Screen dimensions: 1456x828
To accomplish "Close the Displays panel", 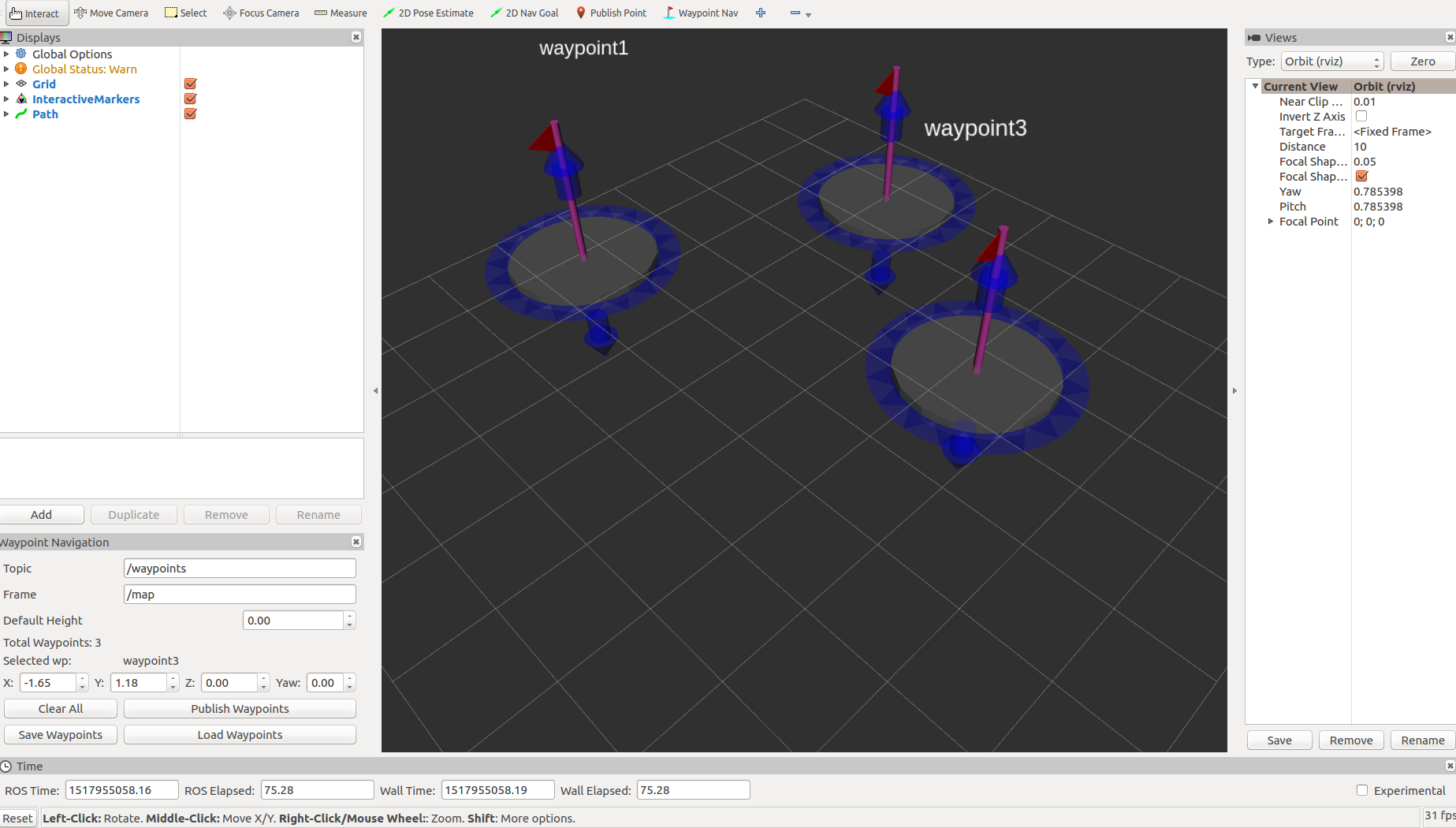I will click(356, 37).
